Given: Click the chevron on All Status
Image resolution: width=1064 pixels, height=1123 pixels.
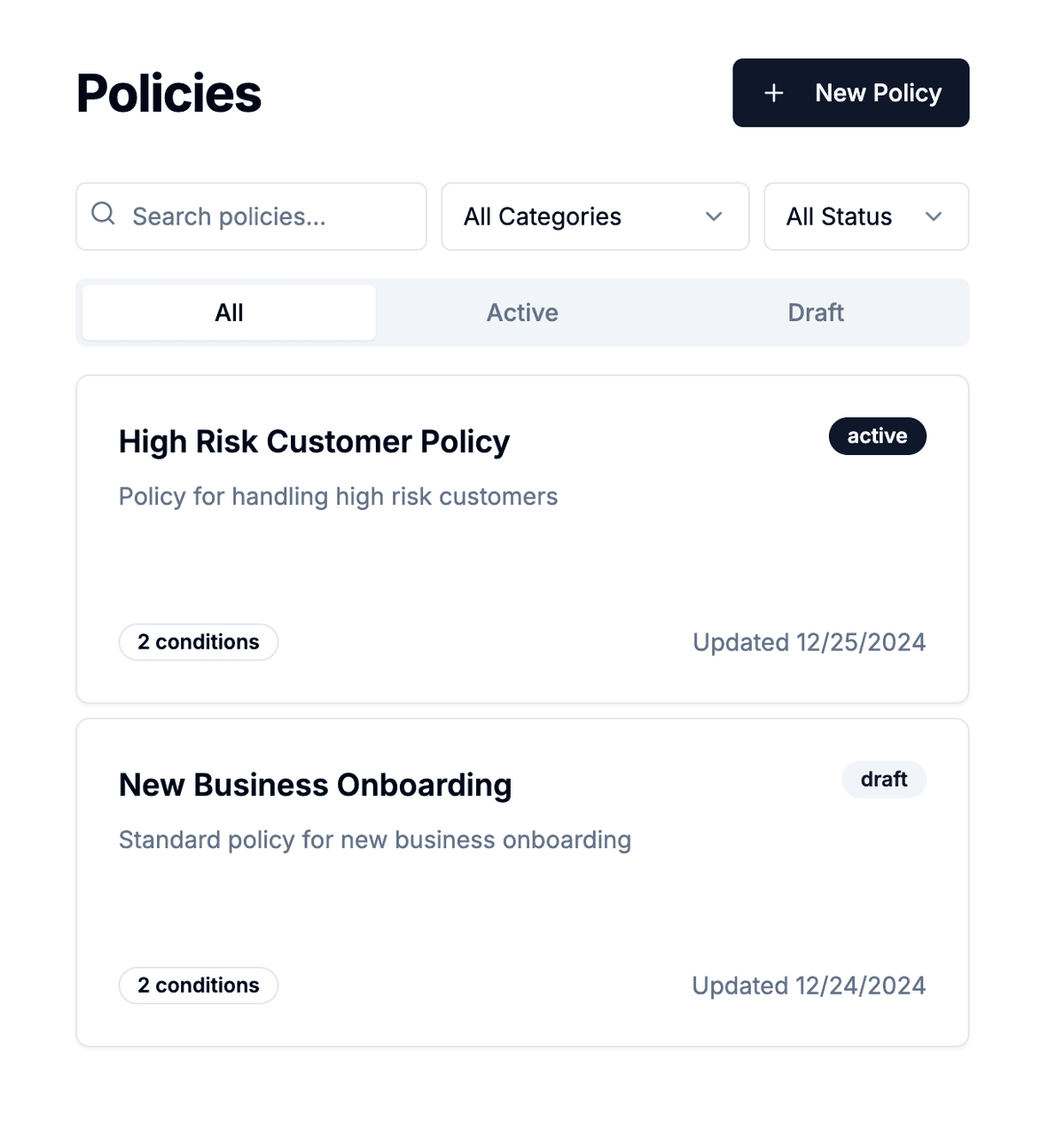Looking at the screenshot, I should (933, 216).
